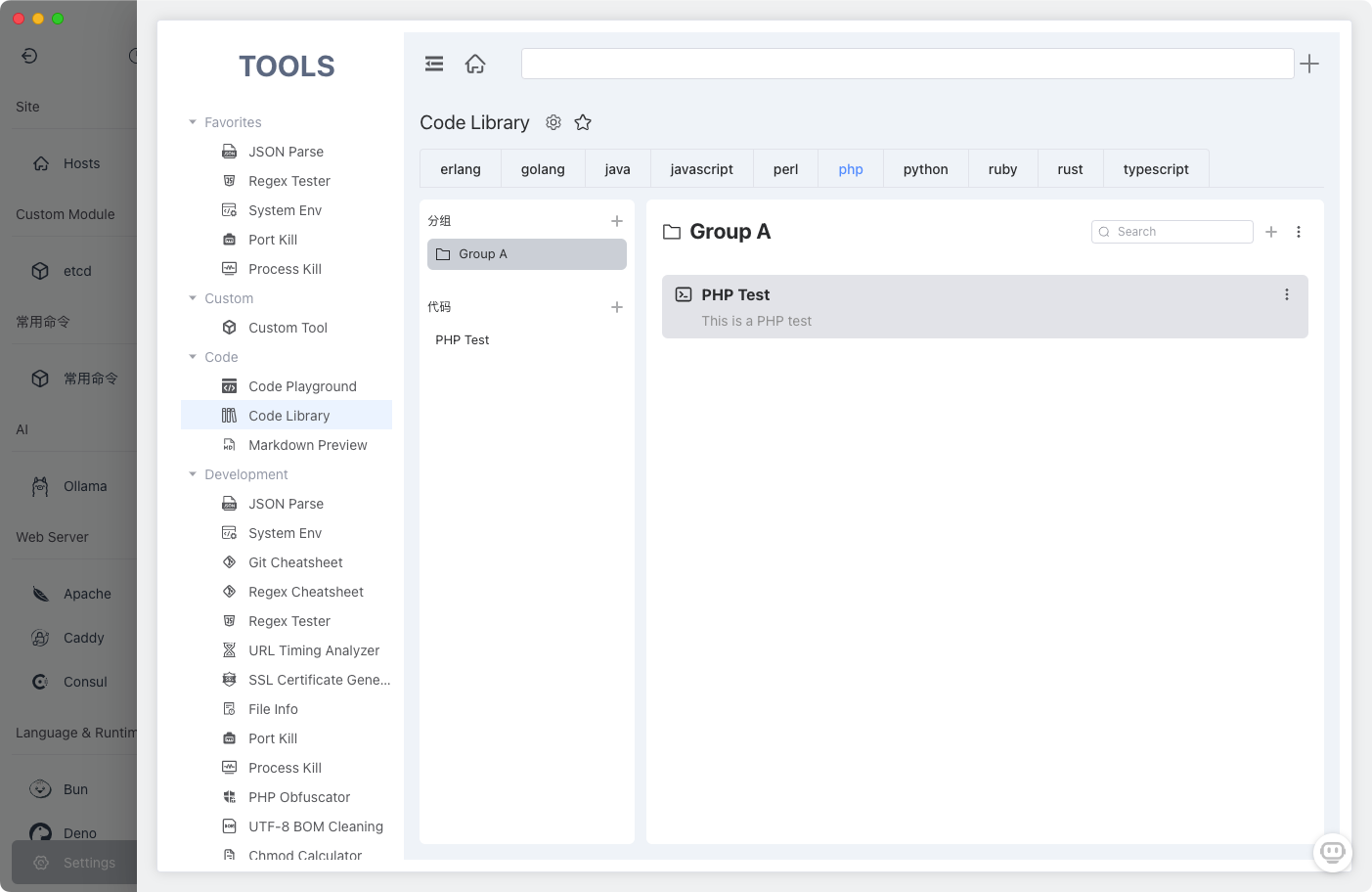Switch to the typescript tab
Viewport: 1372px width, 892px height.
pyautogui.click(x=1156, y=169)
